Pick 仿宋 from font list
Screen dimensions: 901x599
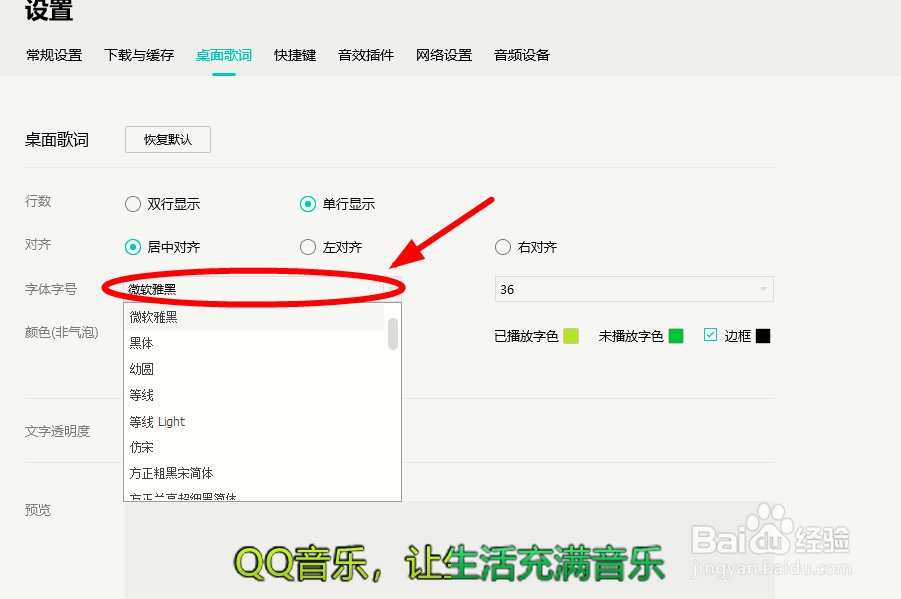pyautogui.click(x=255, y=447)
